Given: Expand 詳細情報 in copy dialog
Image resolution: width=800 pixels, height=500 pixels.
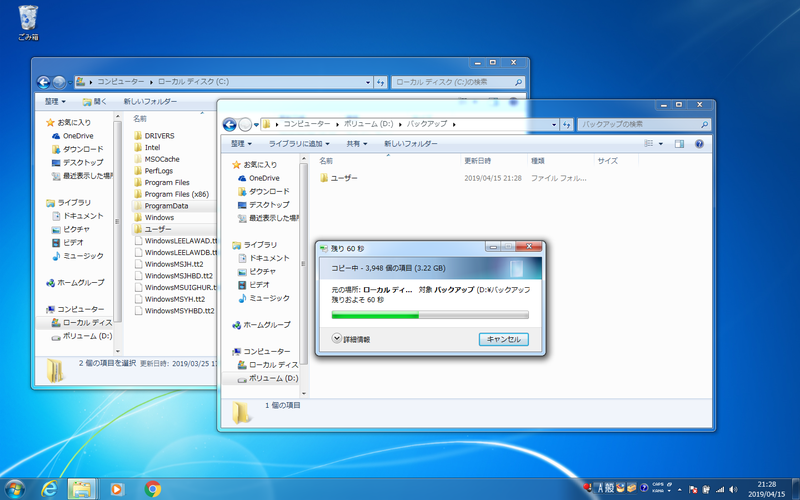Looking at the screenshot, I should pos(351,339).
